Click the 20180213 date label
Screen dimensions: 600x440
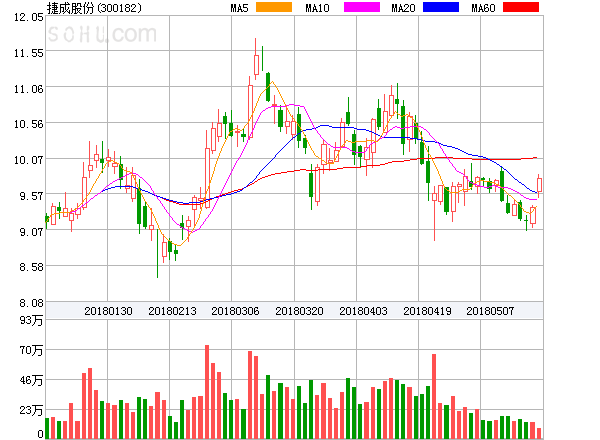[x=172, y=311]
